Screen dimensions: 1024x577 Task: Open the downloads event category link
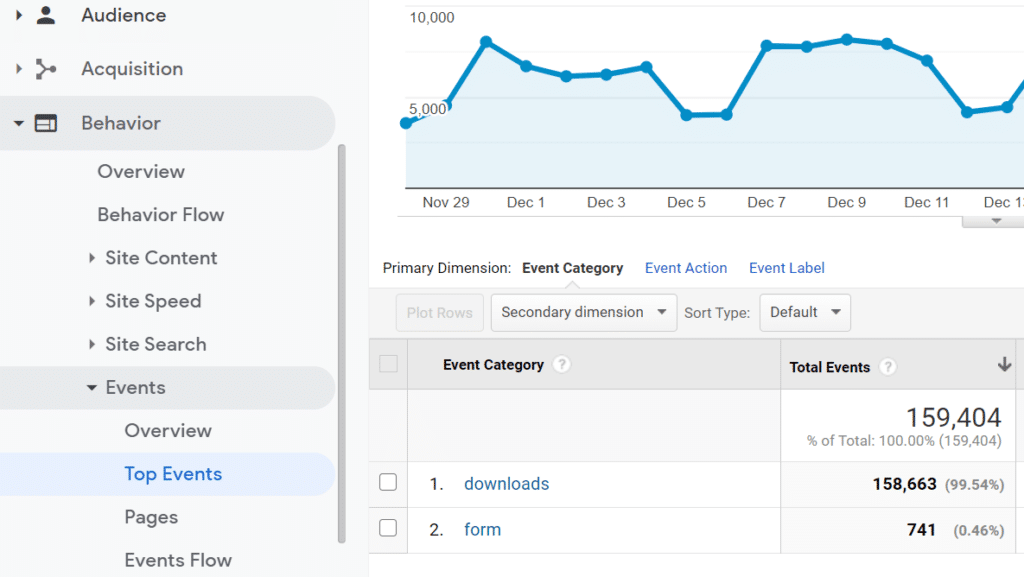[506, 483]
